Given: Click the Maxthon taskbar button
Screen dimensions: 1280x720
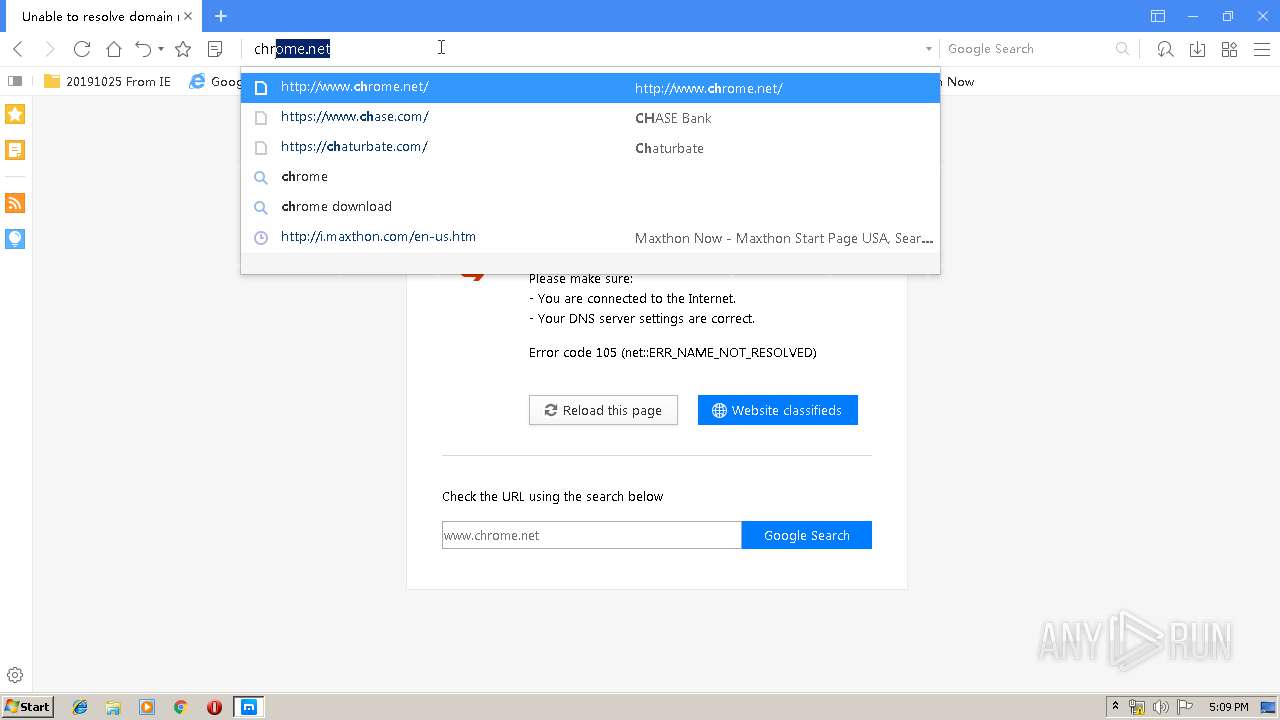Looking at the screenshot, I should 249,707.
